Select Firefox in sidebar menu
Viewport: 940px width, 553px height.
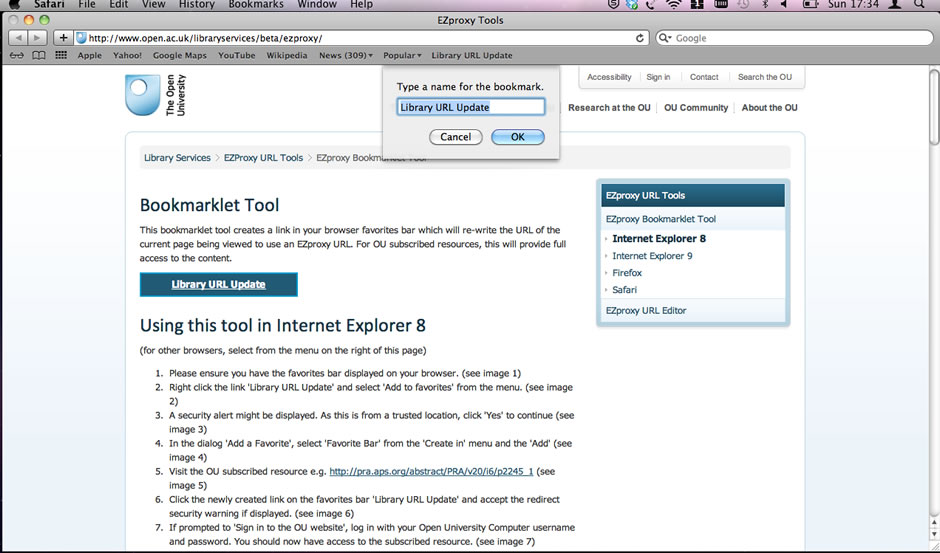pos(627,272)
